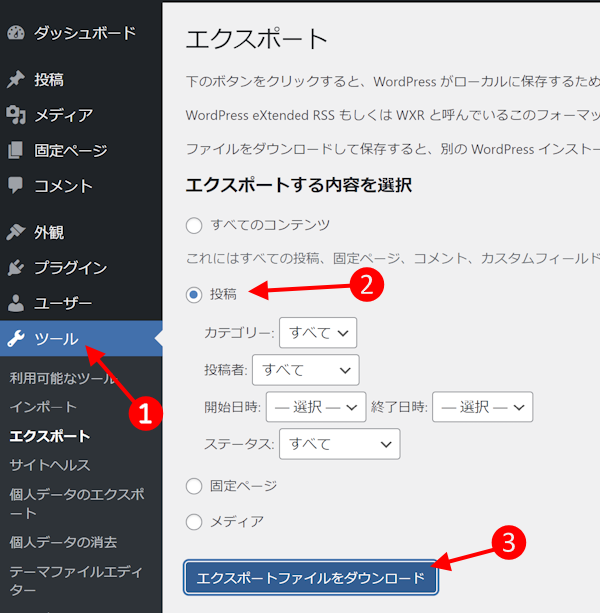Image resolution: width=600 pixels, height=613 pixels.
Task: Click the エクスポート page heading
Action: tap(256, 39)
